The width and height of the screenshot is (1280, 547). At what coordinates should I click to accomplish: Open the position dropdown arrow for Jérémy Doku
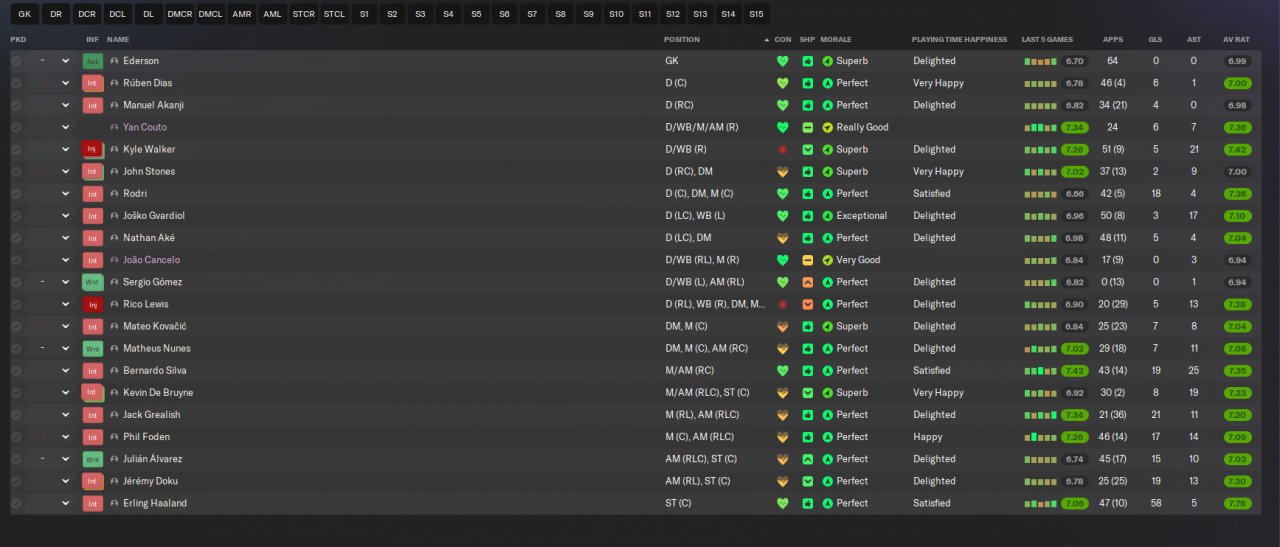(x=66, y=481)
